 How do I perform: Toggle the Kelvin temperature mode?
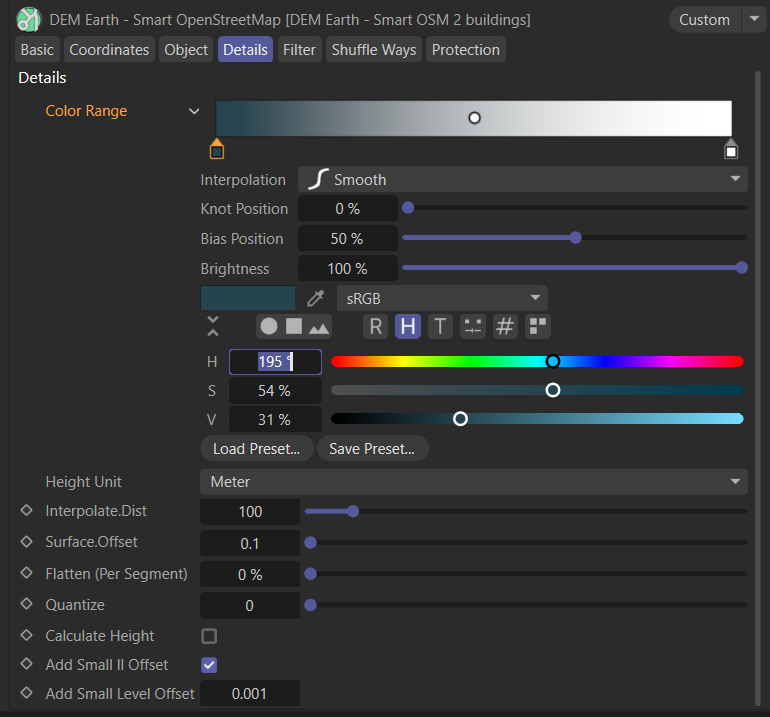[x=440, y=327]
